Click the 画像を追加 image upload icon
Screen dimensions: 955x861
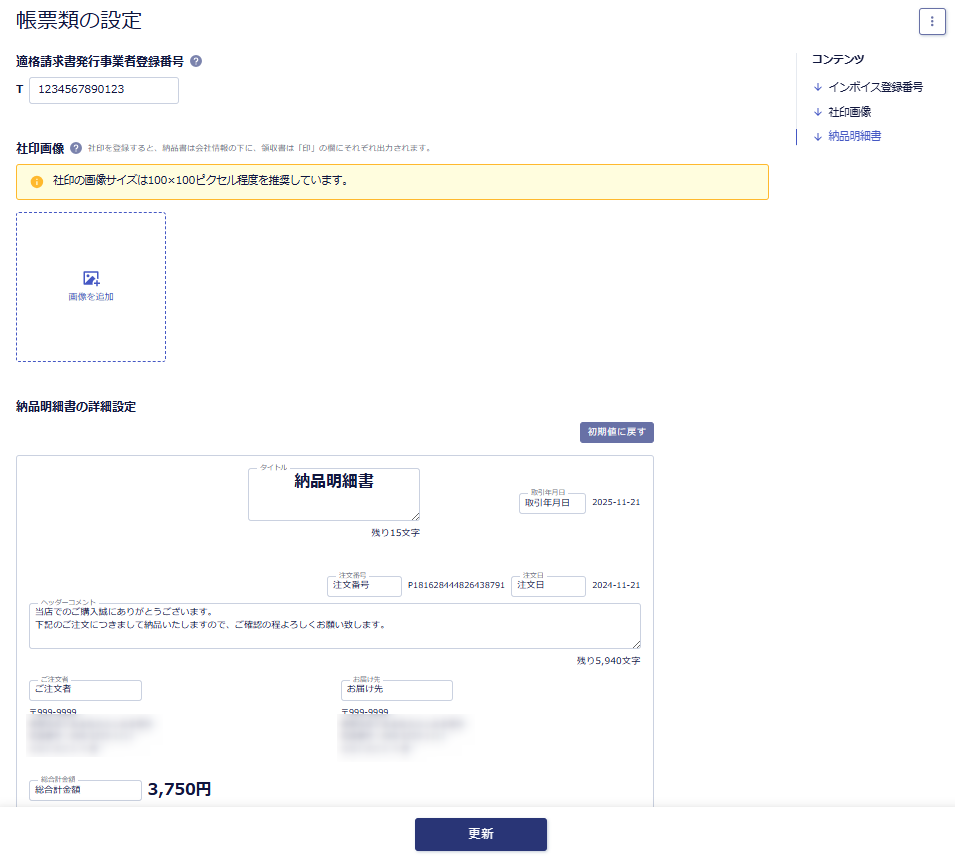point(91,279)
